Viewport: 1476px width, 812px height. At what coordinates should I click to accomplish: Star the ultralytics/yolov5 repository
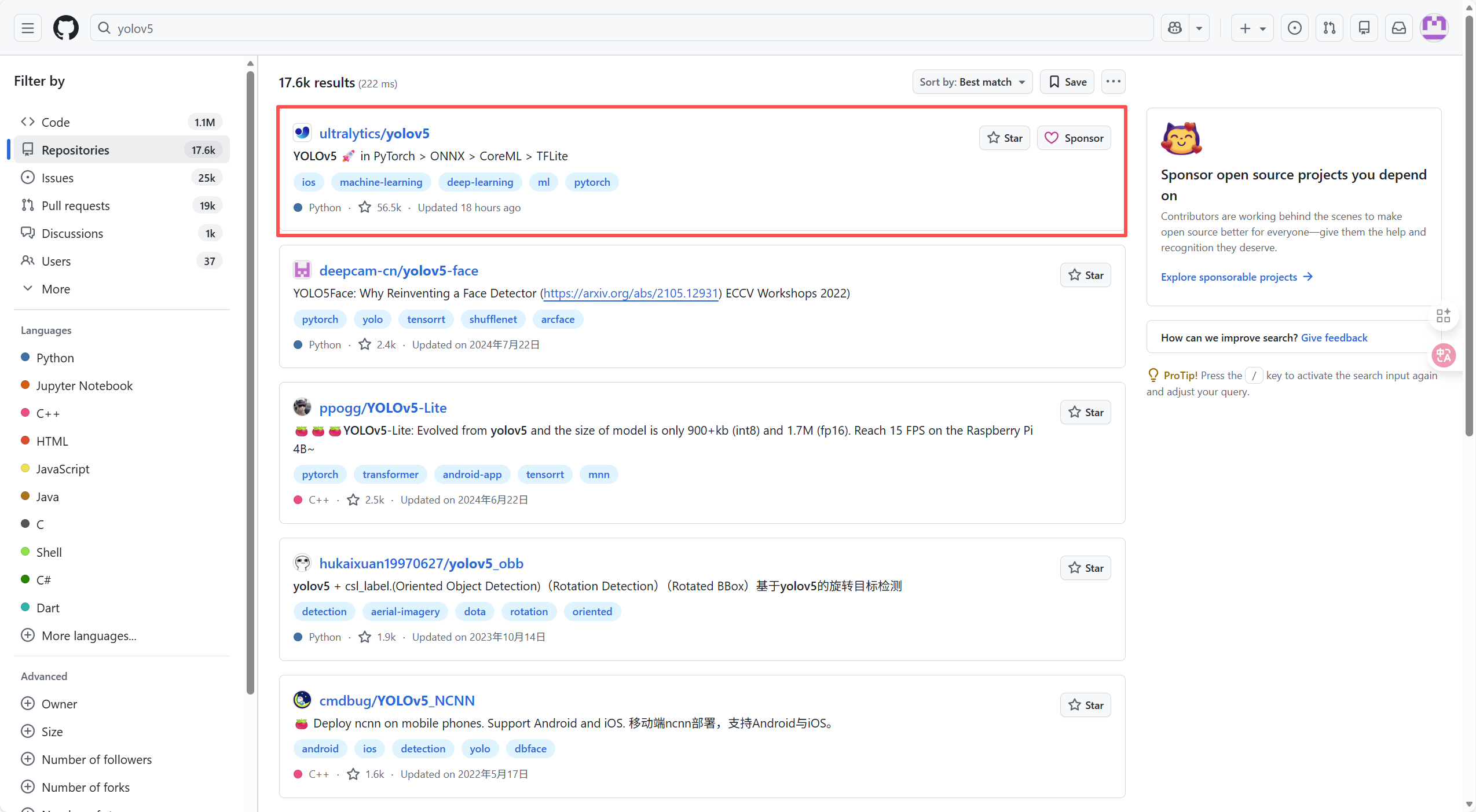coord(1005,138)
